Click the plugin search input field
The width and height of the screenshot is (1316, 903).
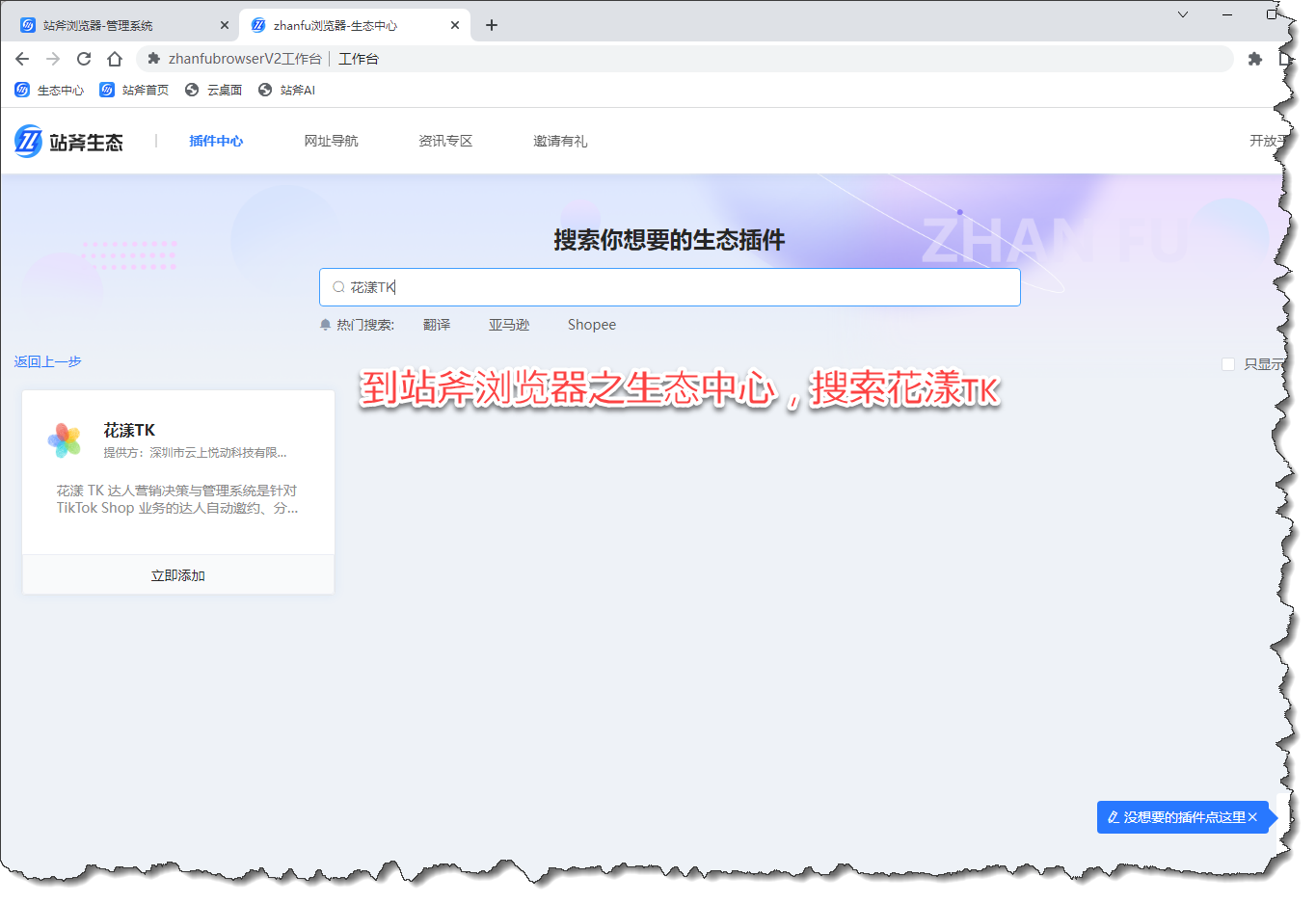click(675, 287)
